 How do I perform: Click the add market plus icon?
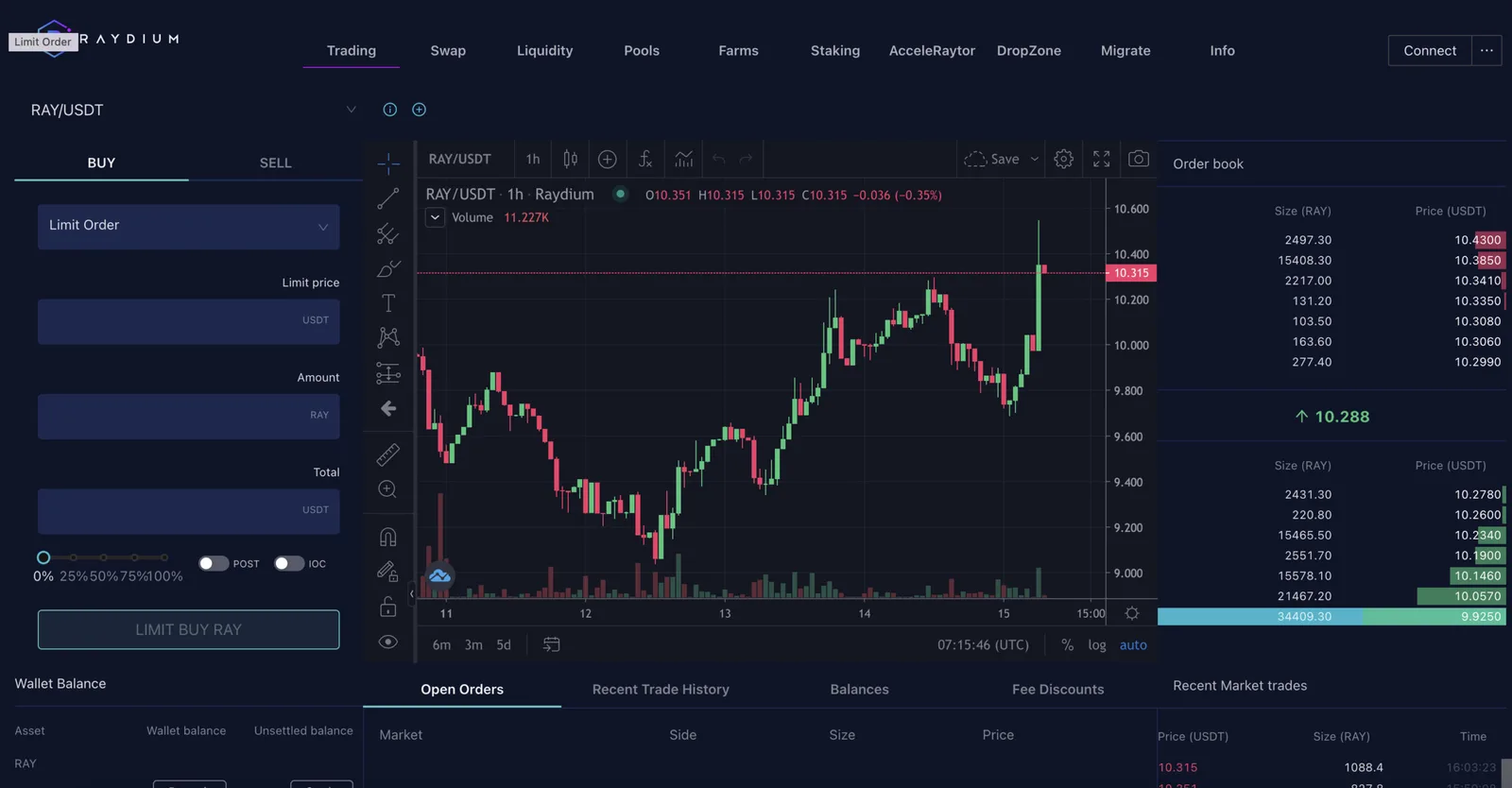click(419, 110)
